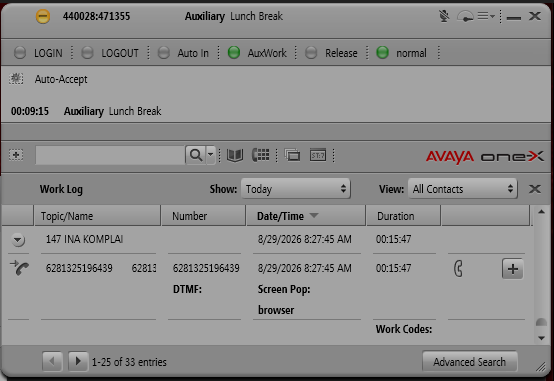Open the dialpad phone icon
Viewport: 554px width, 381px height.
[261, 155]
